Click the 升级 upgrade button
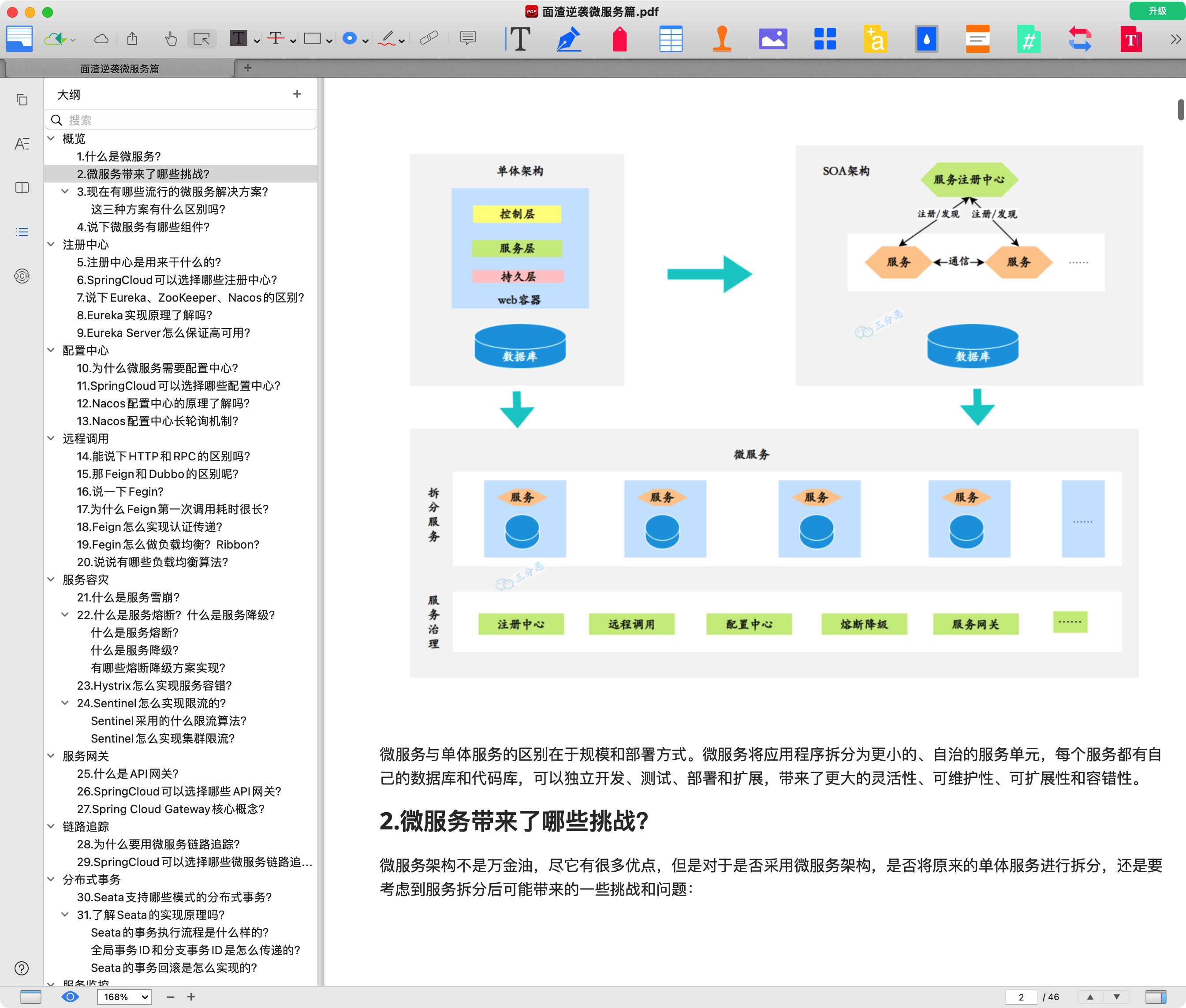This screenshot has height=1008, width=1186. pyautogui.click(x=1156, y=11)
